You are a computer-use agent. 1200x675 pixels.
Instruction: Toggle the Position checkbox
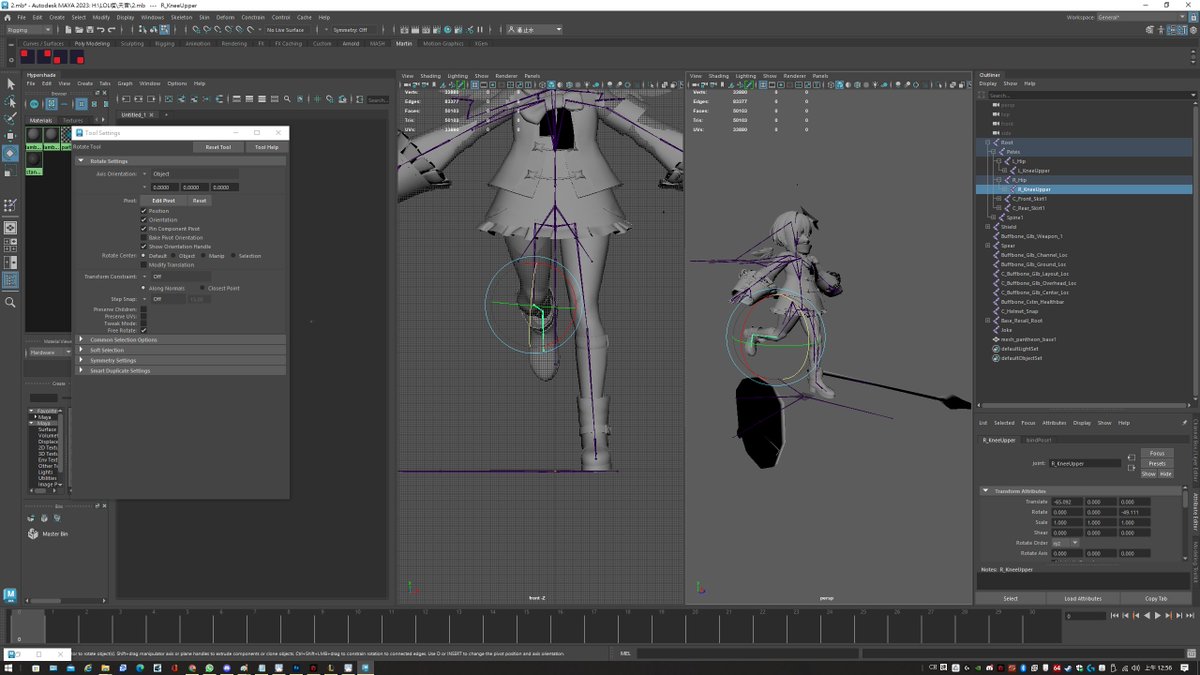pyautogui.click(x=144, y=211)
